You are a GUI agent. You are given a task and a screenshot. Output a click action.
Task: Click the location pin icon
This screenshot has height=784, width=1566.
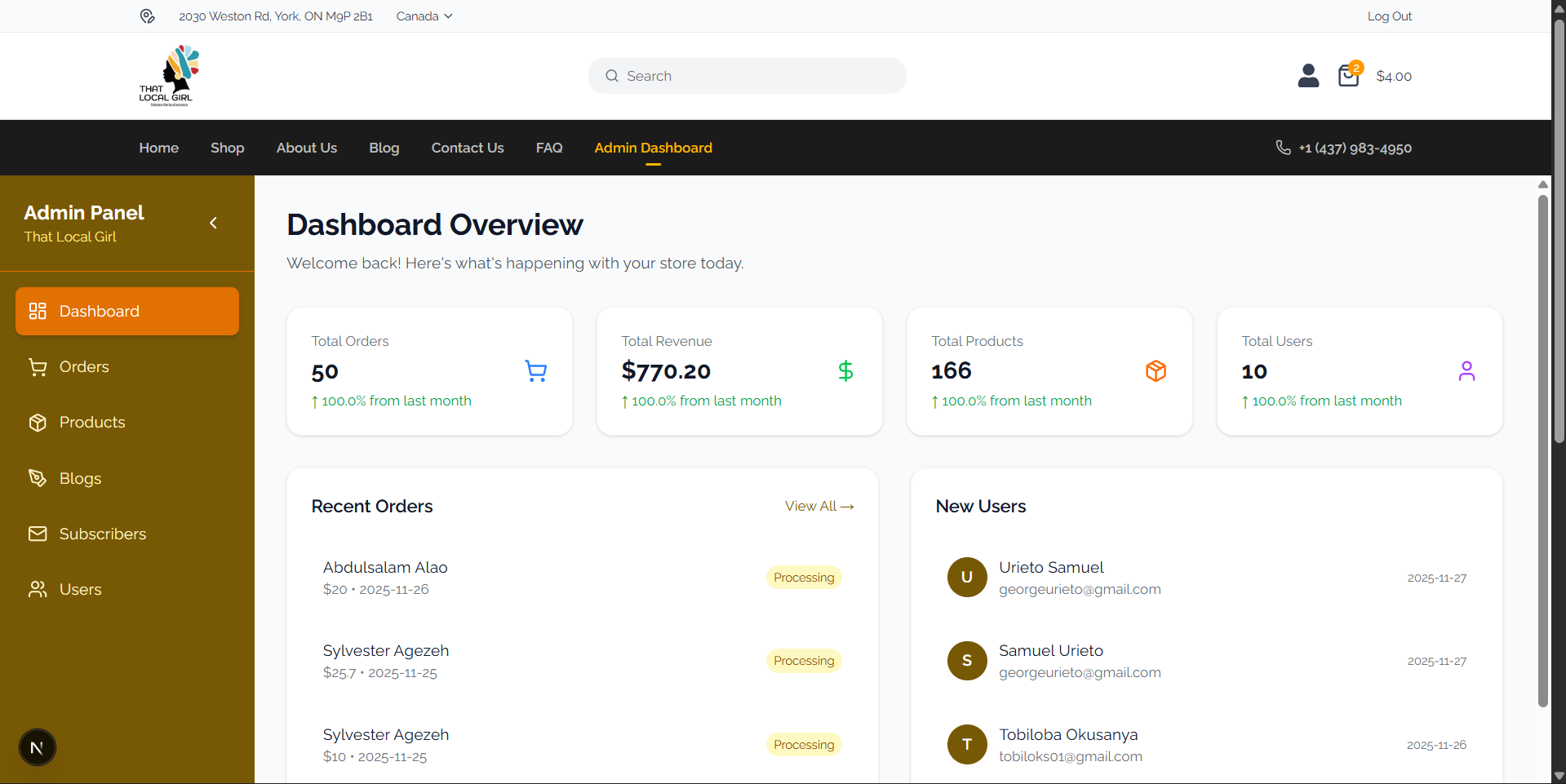pos(147,16)
